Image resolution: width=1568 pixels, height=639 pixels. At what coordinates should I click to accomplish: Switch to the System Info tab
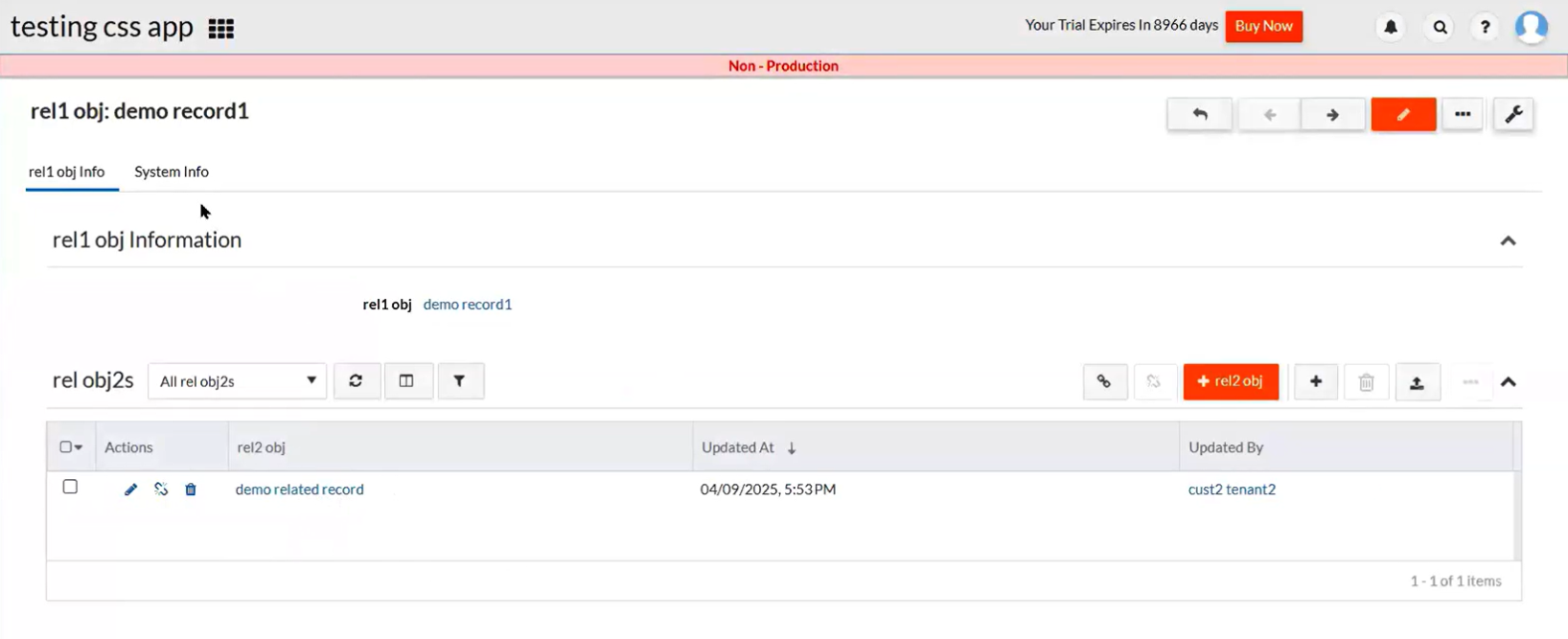[x=172, y=172]
